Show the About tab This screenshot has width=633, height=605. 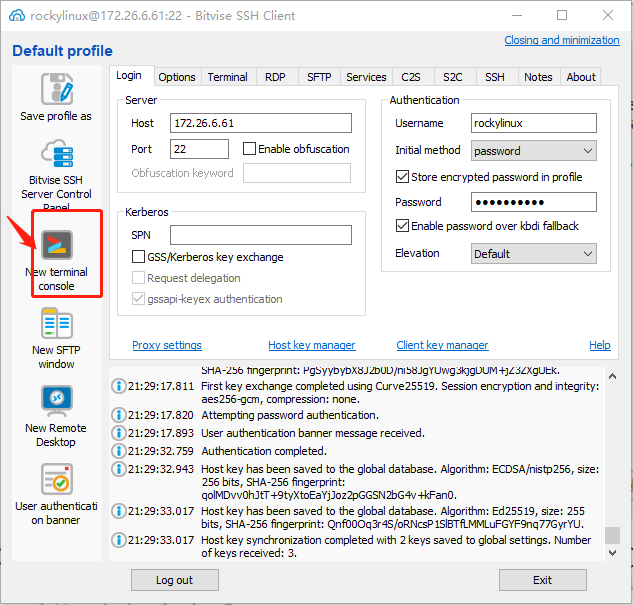581,77
